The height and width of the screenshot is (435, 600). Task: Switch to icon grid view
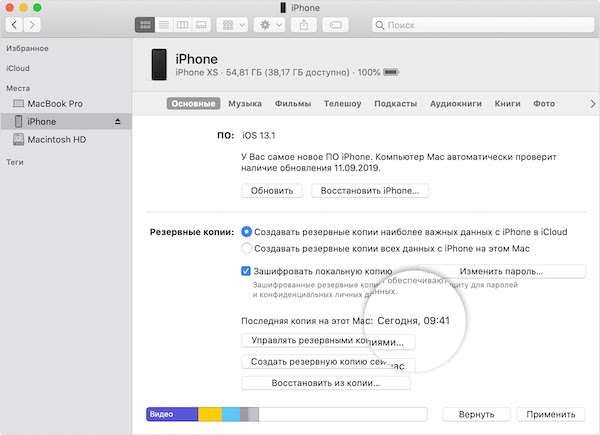tap(145, 25)
